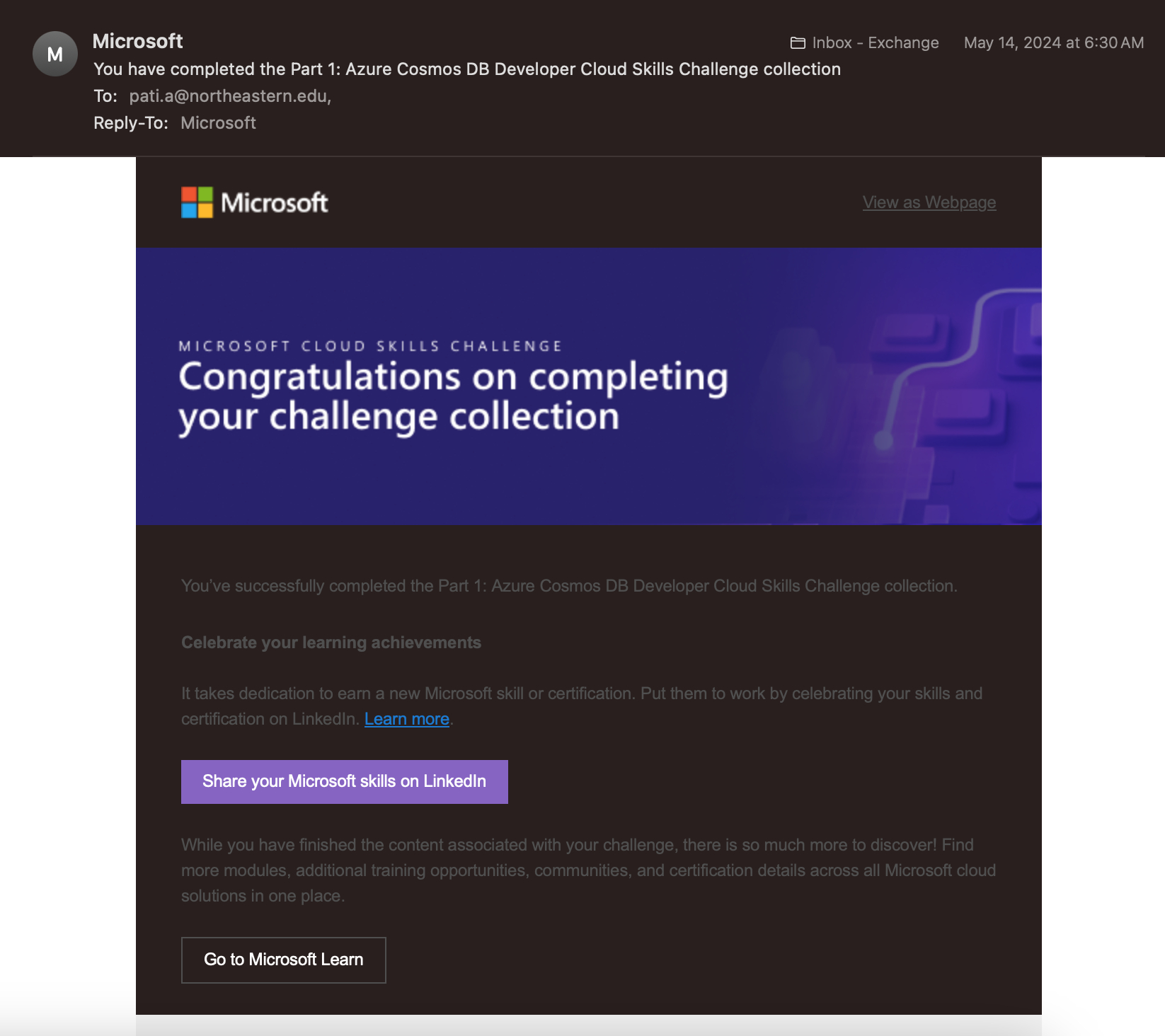
Task: Open the View as Webpage link
Action: (x=929, y=202)
